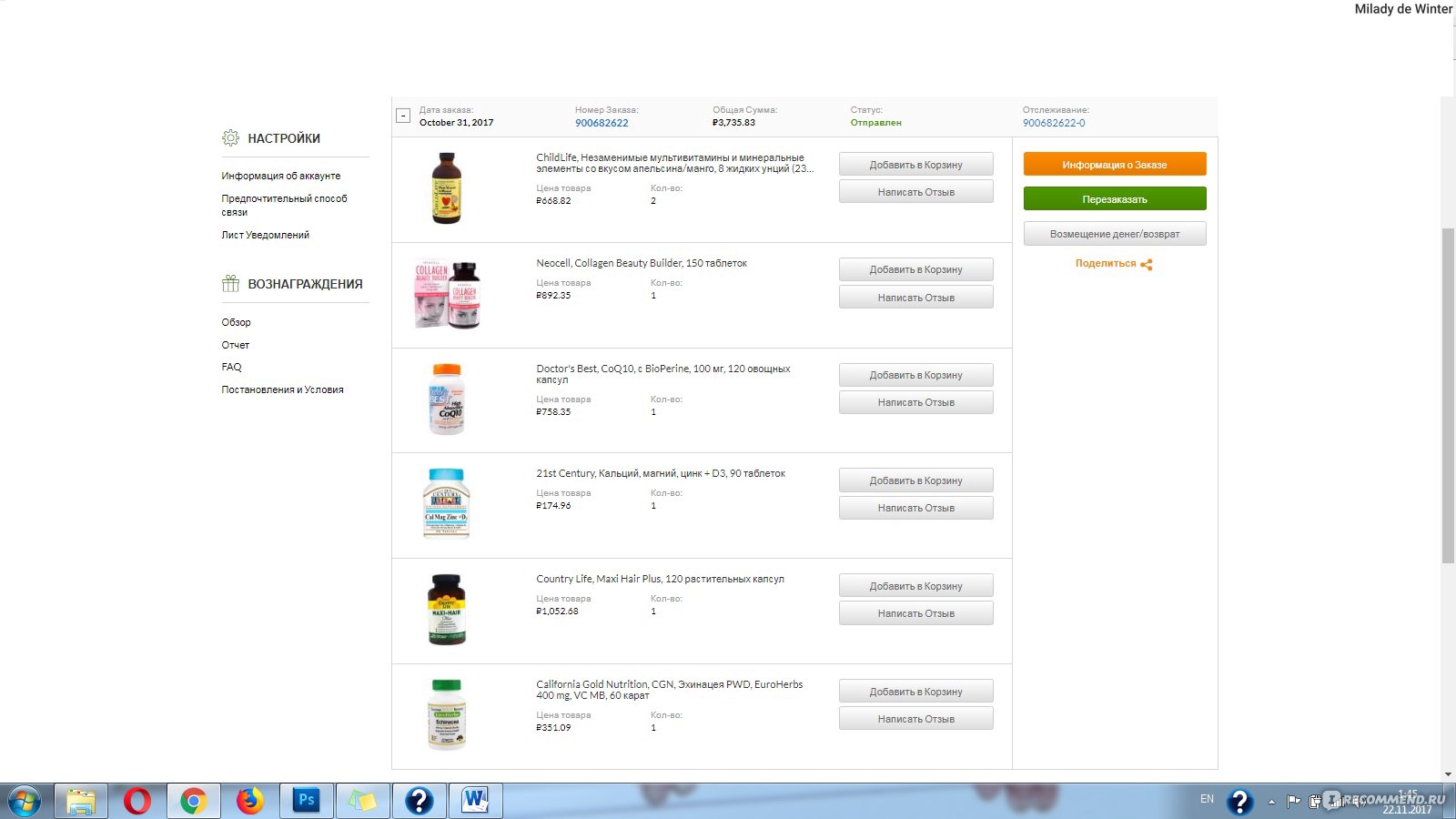The image size is (1456, 819).
Task: Open Doctor's Best CoQ10 product thumbnail
Action: point(447,399)
